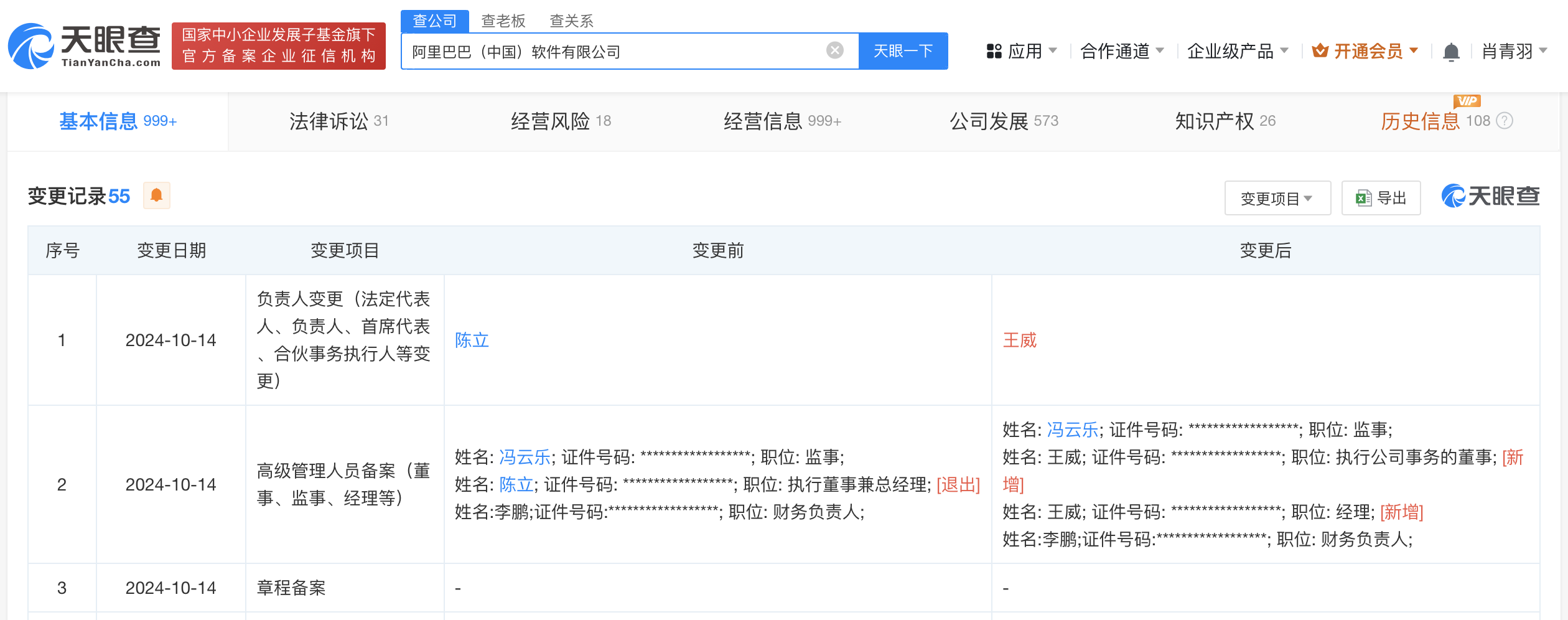Open 王威 link in row 1 变更后
Image resolution: width=1568 pixels, height=620 pixels.
pyautogui.click(x=1019, y=340)
